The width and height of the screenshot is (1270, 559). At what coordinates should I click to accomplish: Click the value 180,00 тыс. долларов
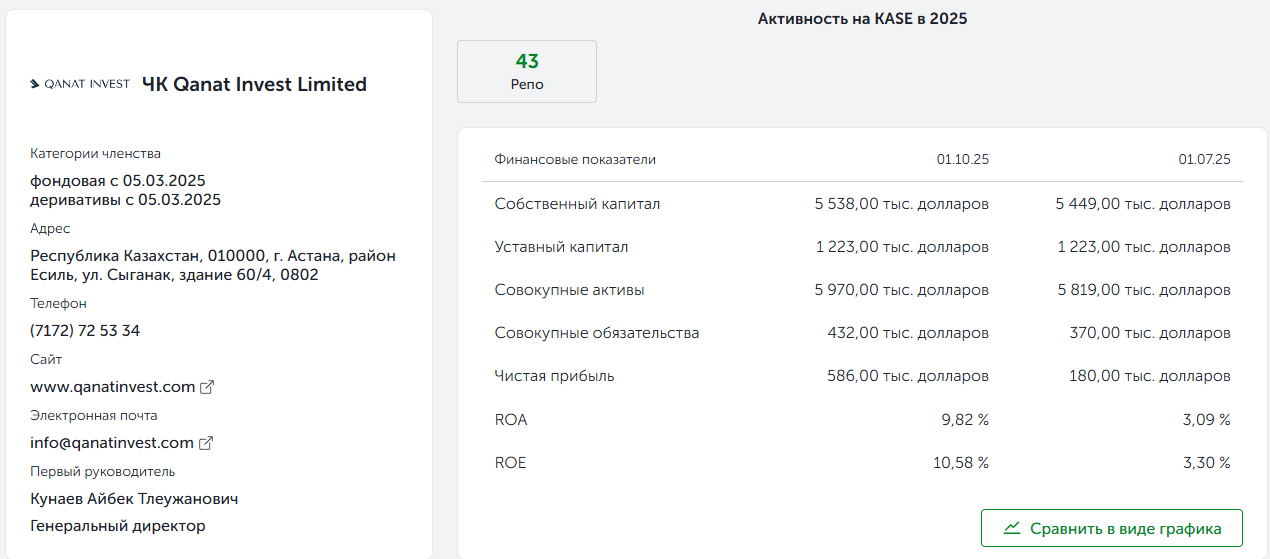[1150, 376]
